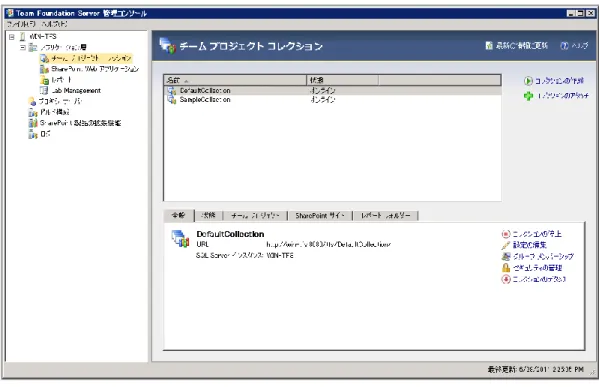Click the large DefaultCollection detail icon
Viewport: 599px width, 387px height.
coord(180,239)
